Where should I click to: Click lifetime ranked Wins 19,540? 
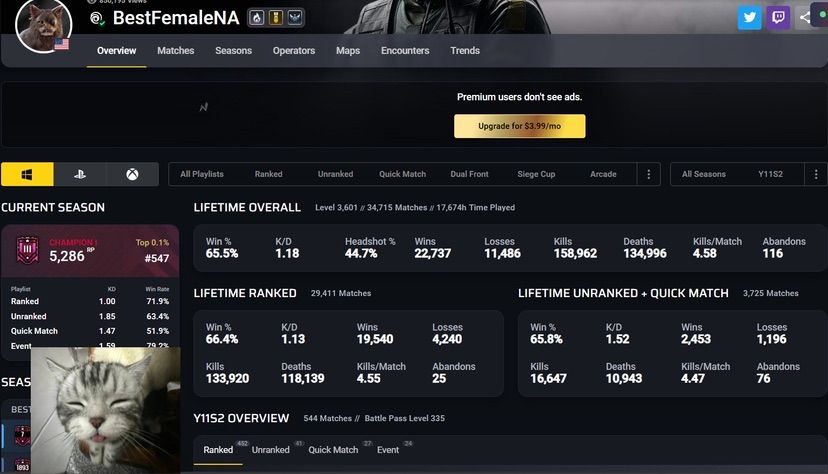pyautogui.click(x=375, y=334)
